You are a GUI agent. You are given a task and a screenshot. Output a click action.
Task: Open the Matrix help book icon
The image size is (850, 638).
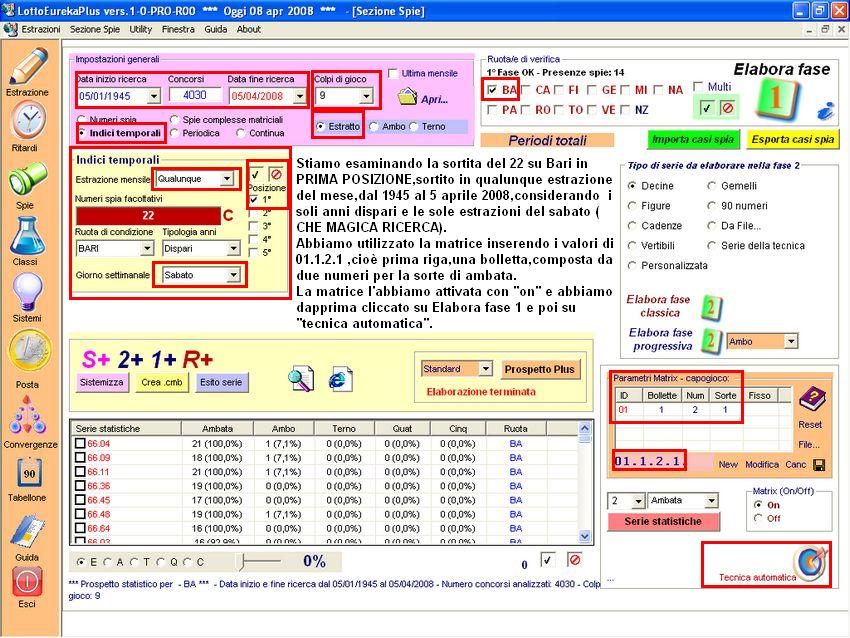click(x=812, y=399)
